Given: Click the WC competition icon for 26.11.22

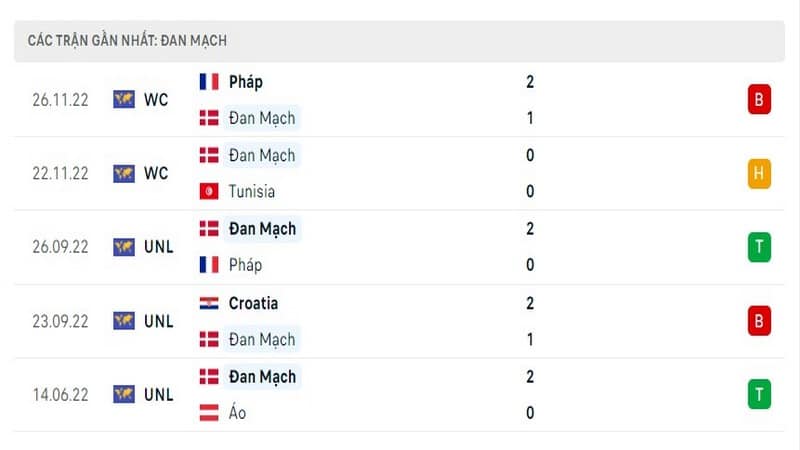Looking at the screenshot, I should coord(124,99).
